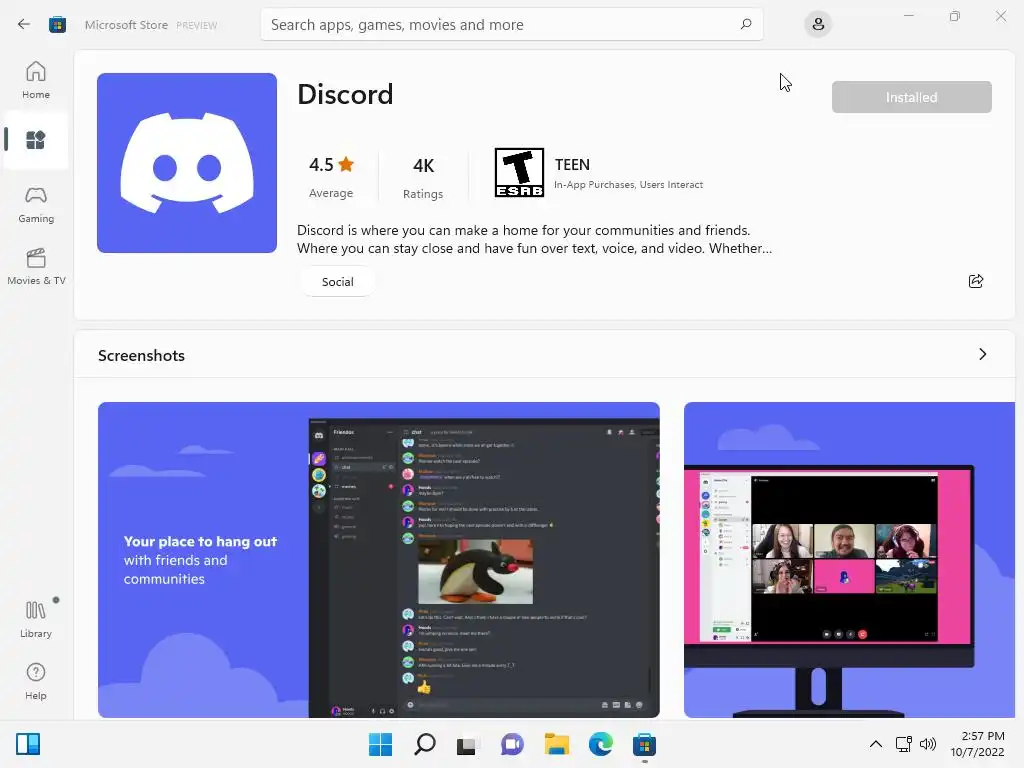Image resolution: width=1024 pixels, height=768 pixels.
Task: Open the Widgets taskbar icon
Action: [x=28, y=744]
